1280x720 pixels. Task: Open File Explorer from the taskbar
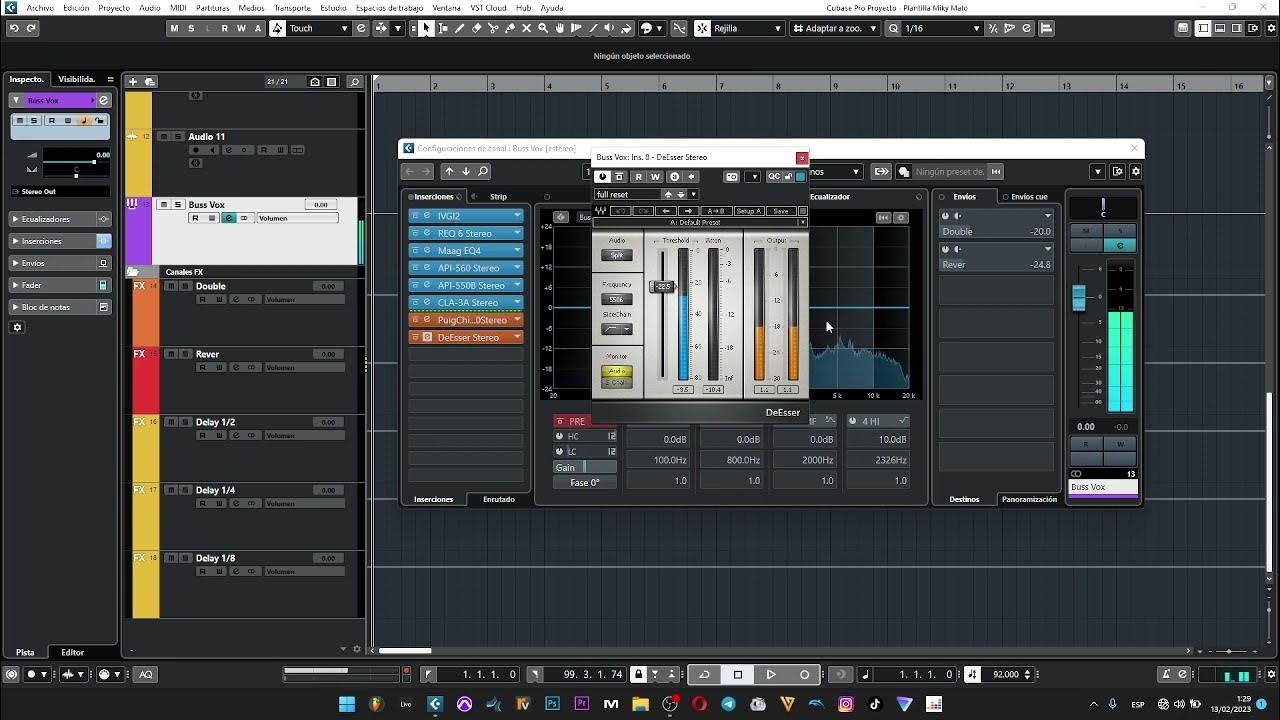(640, 704)
